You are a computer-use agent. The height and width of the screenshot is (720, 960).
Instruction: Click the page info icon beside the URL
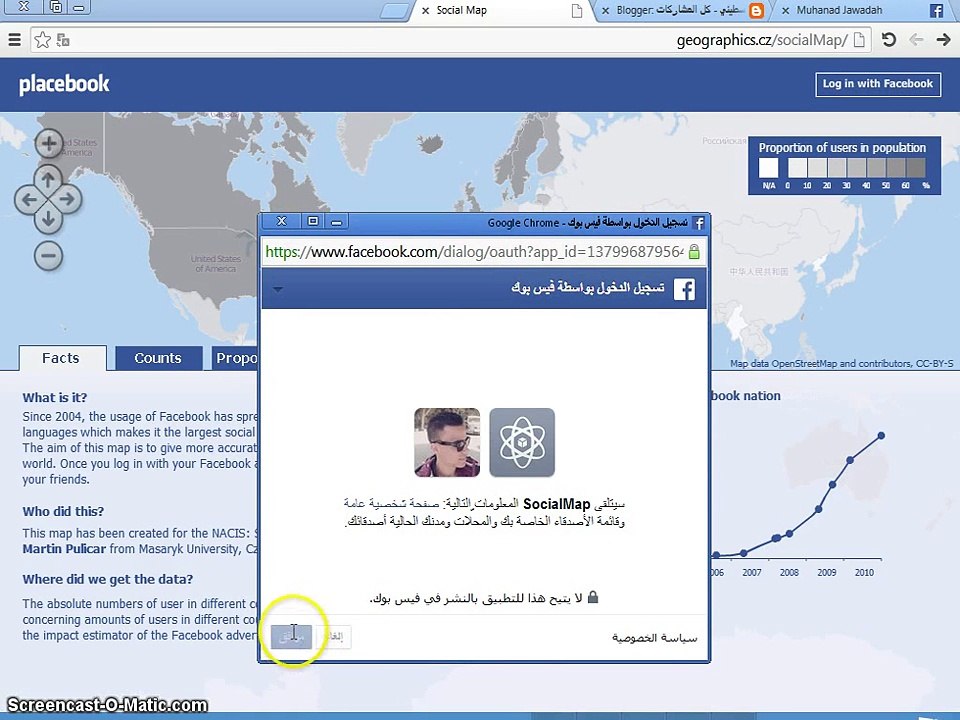pos(860,40)
